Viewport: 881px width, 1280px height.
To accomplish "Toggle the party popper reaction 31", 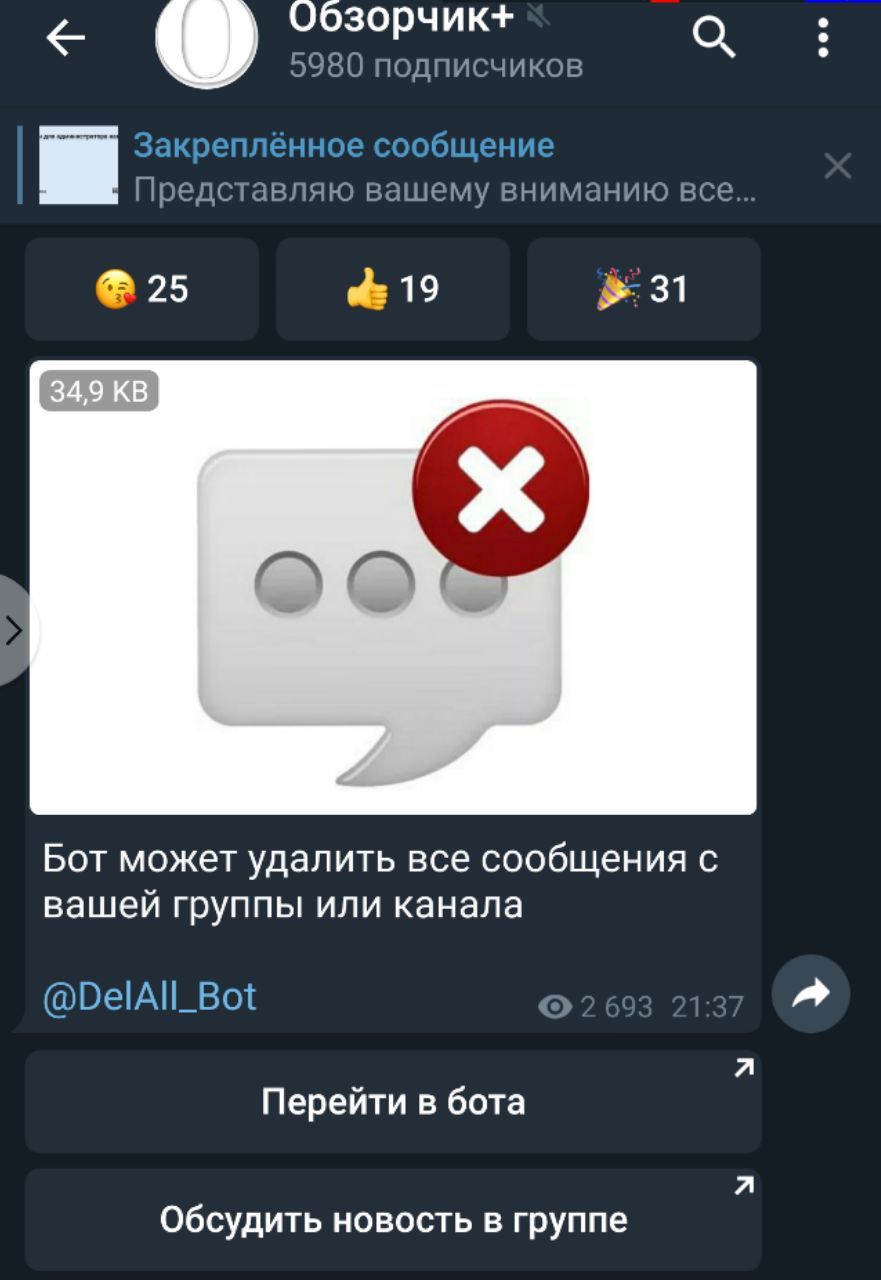I will [644, 289].
